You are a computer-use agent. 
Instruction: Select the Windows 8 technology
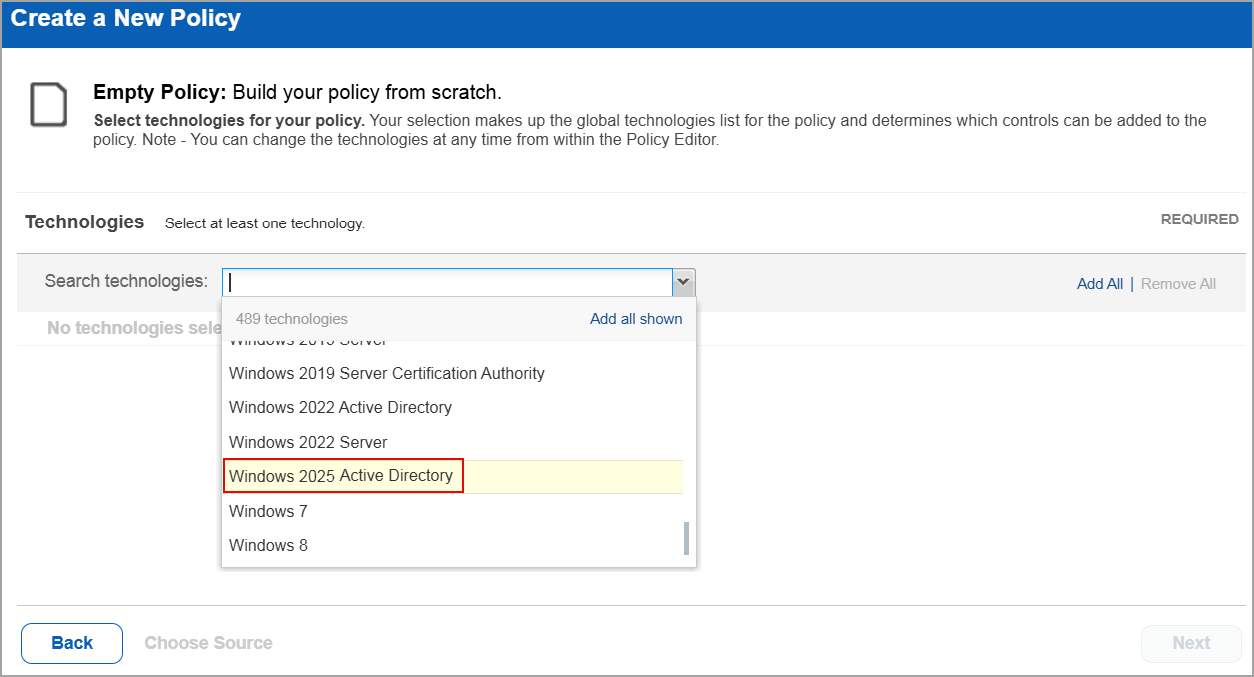pos(268,545)
